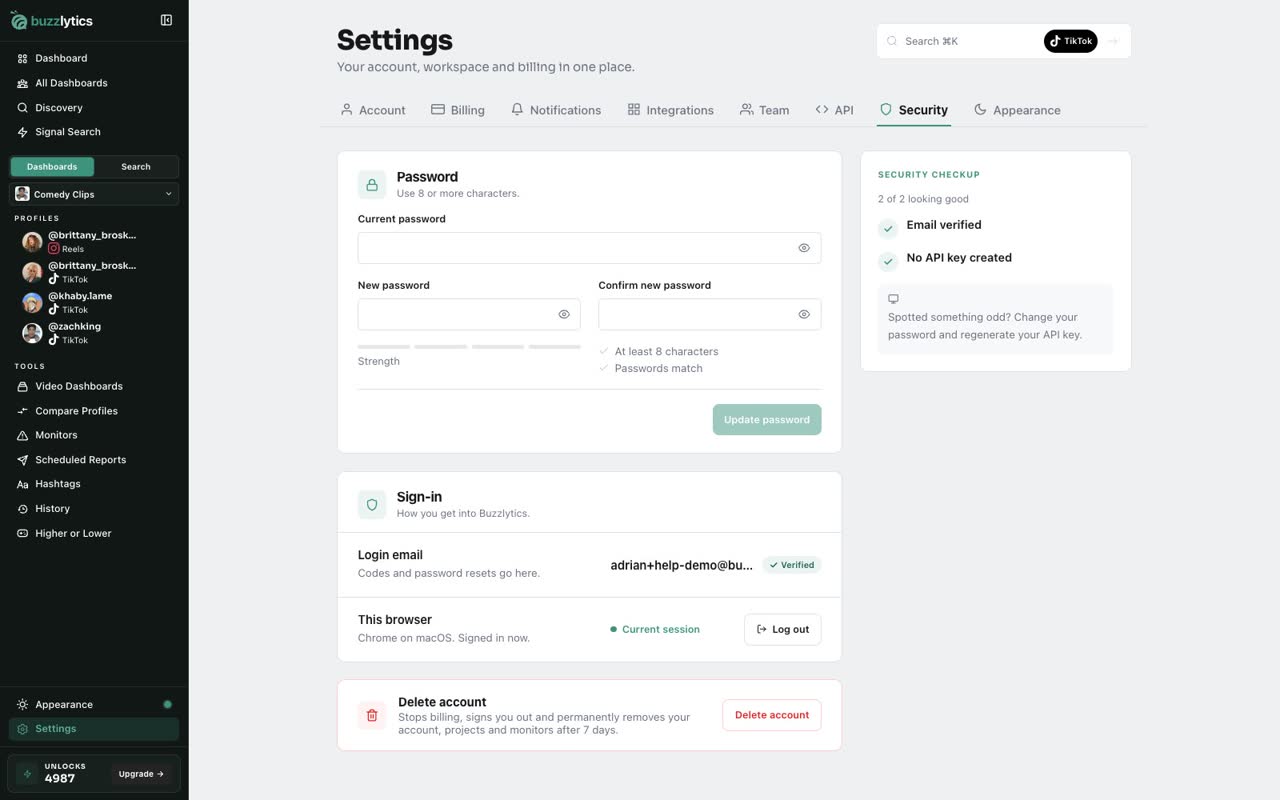Viewport: 1280px width, 800px height.
Task: Click the Buzzlytics logo
Action: pos(52,20)
